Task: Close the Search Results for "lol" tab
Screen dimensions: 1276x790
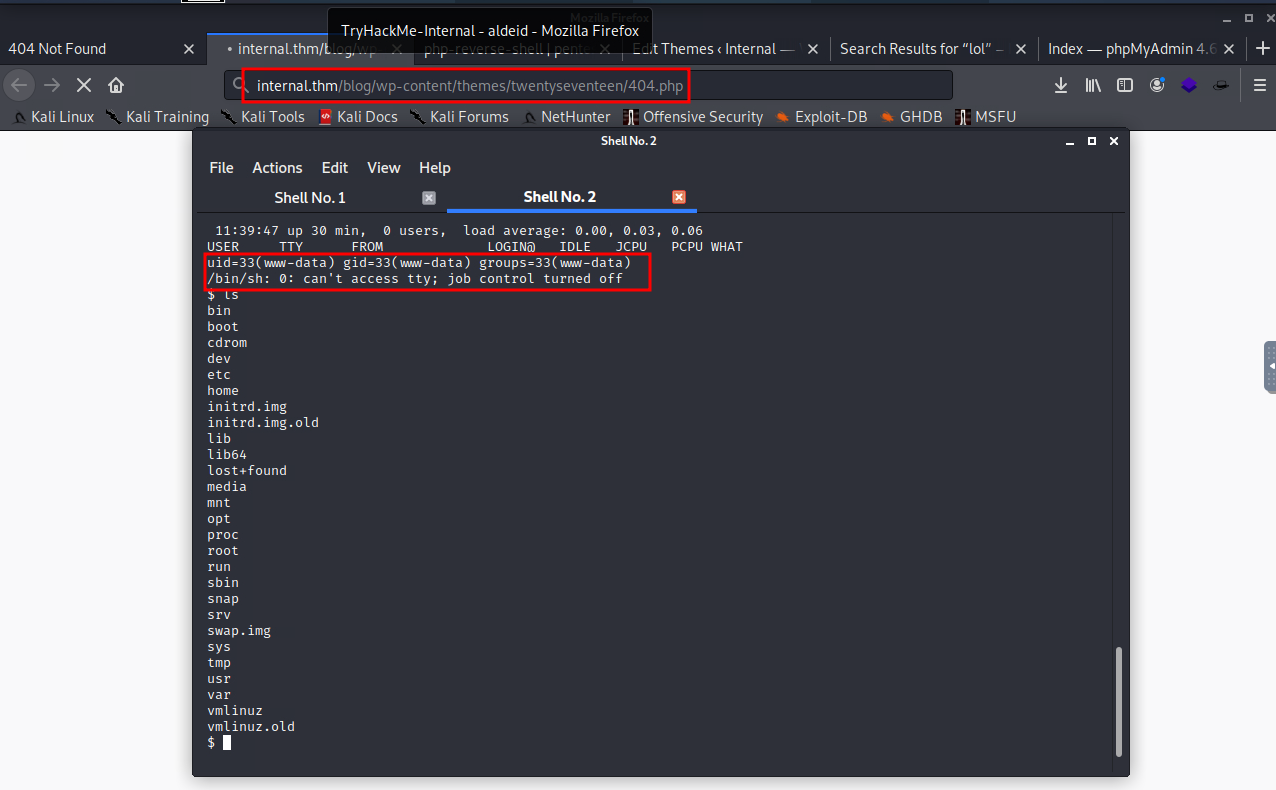Action: click(x=1020, y=48)
